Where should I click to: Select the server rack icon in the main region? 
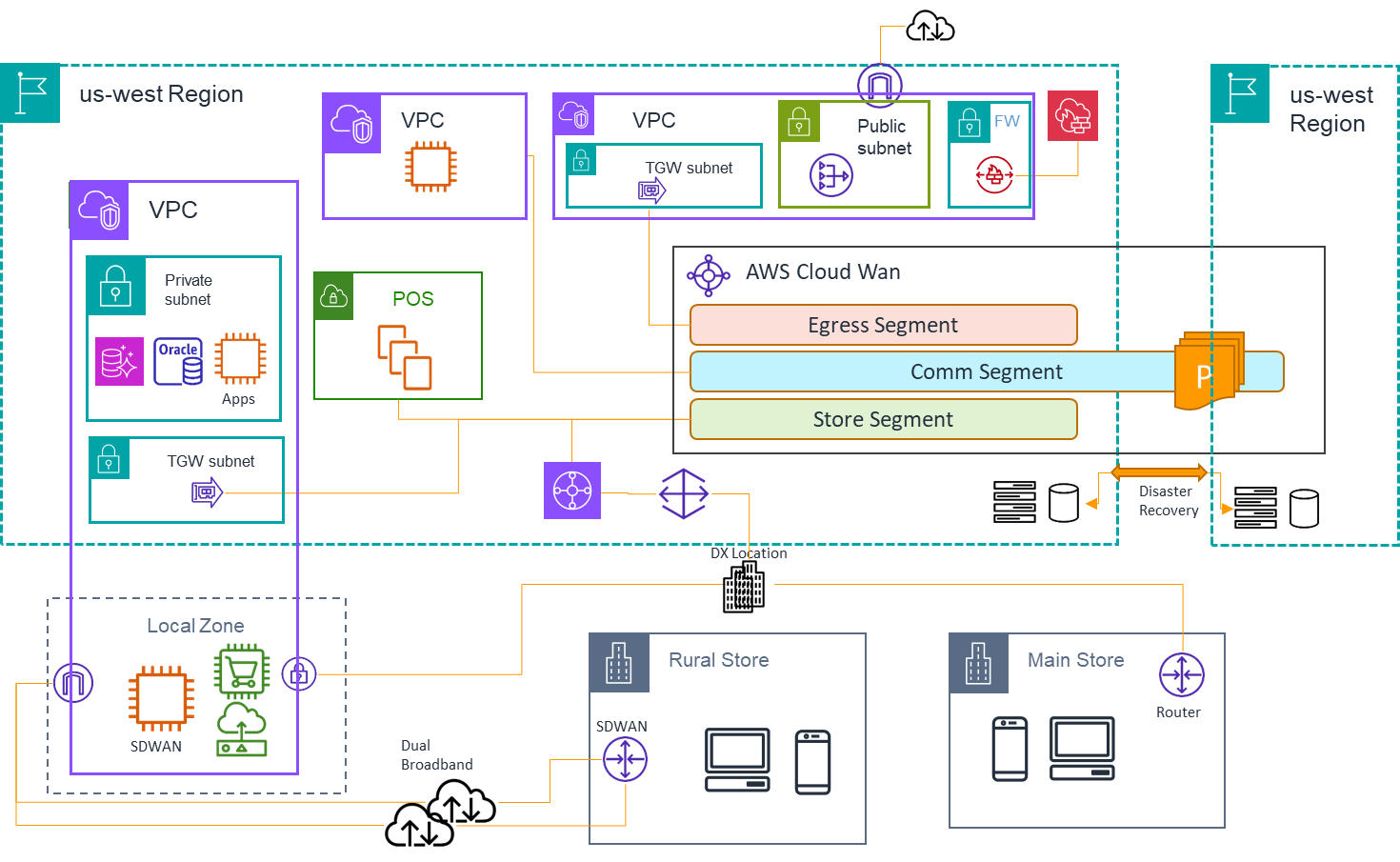tap(1014, 502)
